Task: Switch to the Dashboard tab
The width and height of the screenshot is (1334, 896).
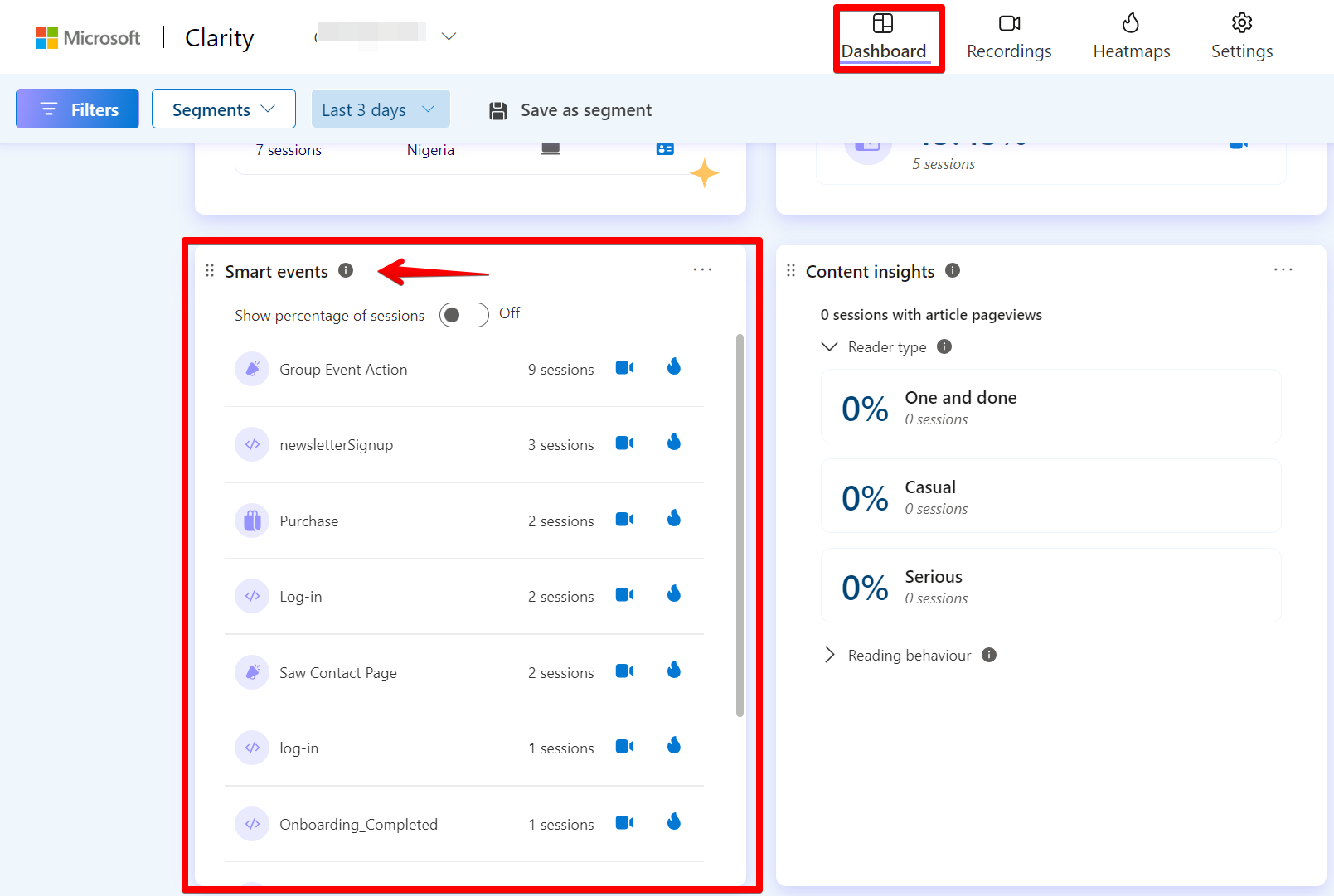Action: tap(885, 37)
